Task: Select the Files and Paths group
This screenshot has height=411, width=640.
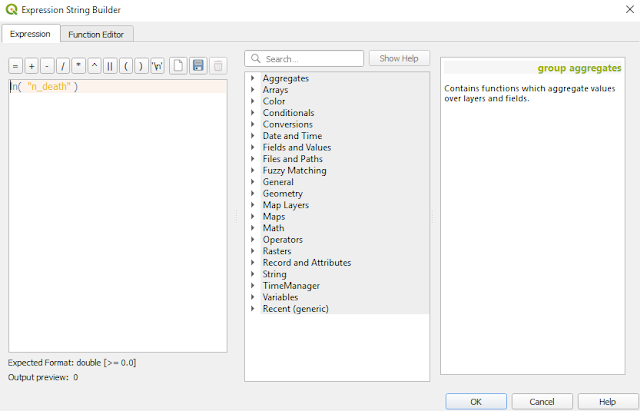Action: click(293, 159)
